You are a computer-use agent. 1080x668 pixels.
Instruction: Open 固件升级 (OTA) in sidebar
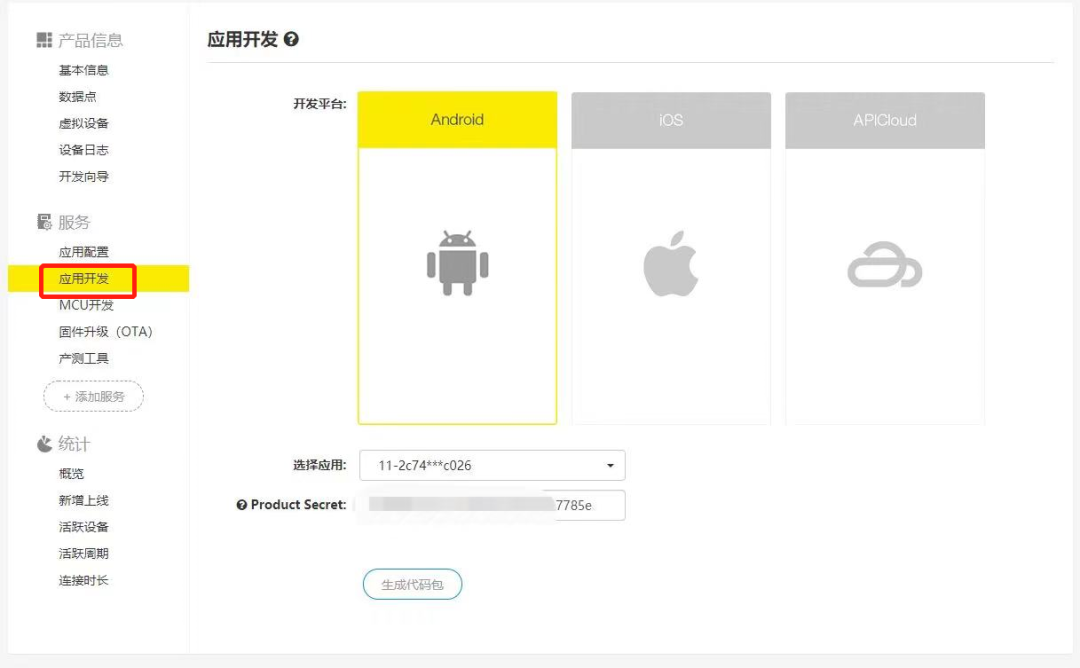coord(105,331)
